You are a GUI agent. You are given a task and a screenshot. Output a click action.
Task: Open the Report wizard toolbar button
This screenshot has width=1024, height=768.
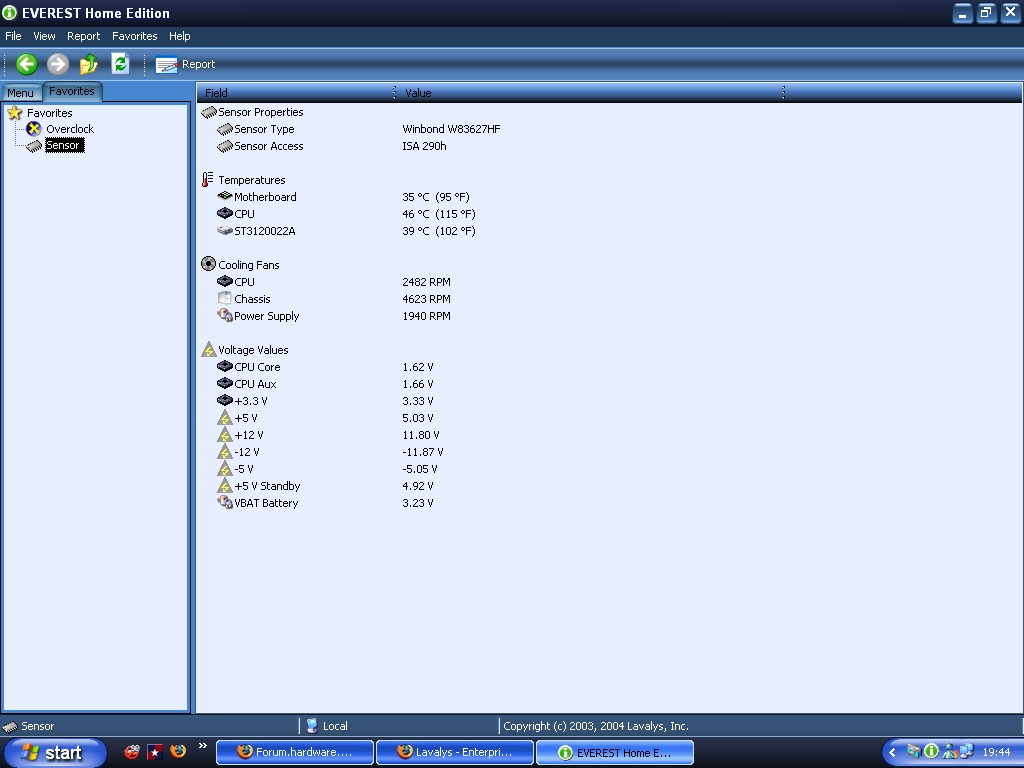tap(185, 64)
